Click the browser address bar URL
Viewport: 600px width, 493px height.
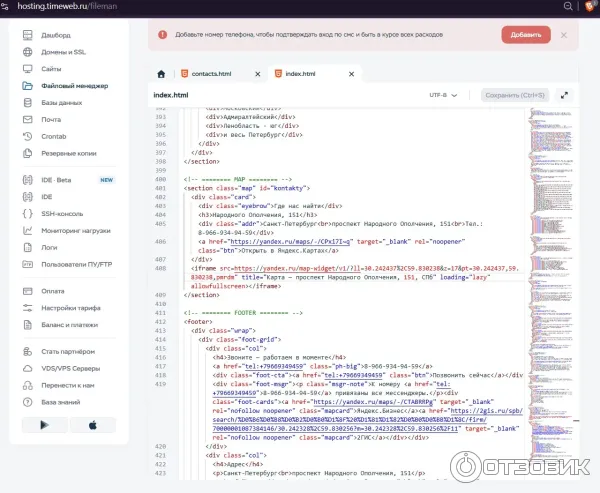coord(67,6)
